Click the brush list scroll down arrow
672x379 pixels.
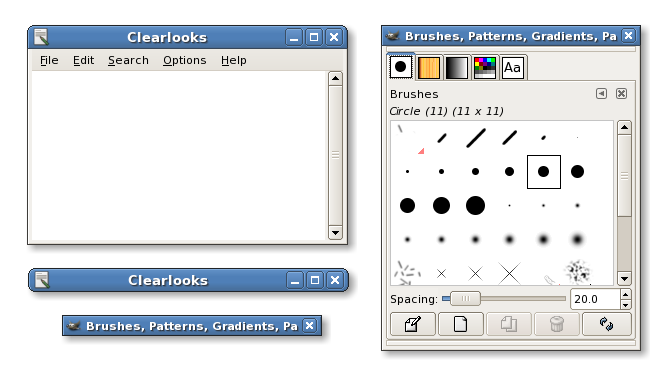(624, 279)
